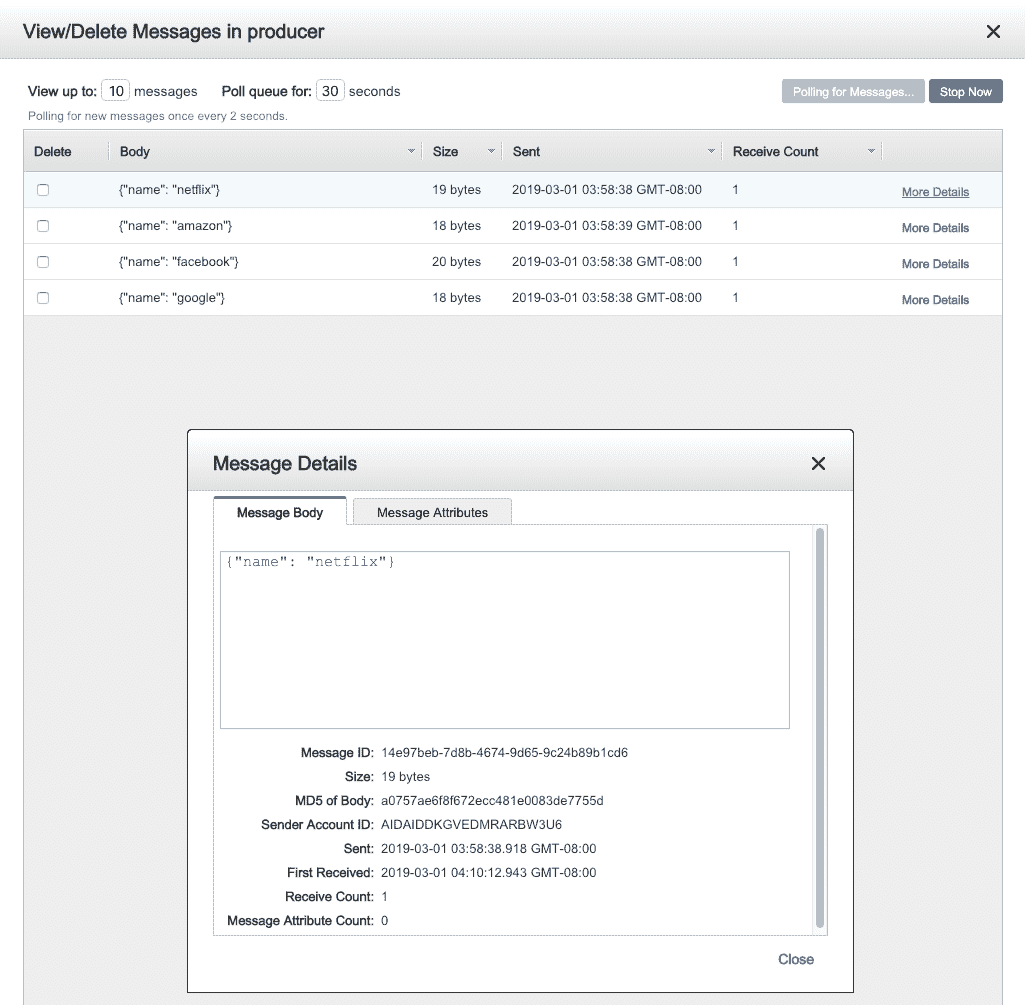This screenshot has width=1025, height=1005.
Task: Open More Details for the google message
Action: pos(935,299)
